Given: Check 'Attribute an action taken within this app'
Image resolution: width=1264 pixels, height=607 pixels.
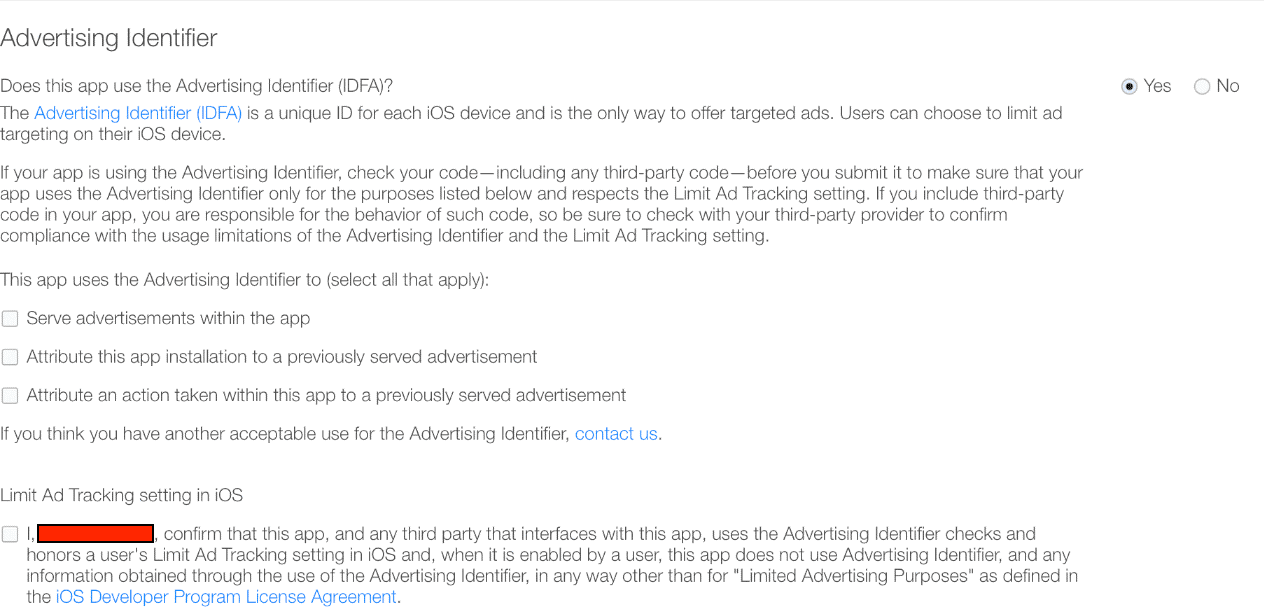Looking at the screenshot, I should [x=10, y=395].
